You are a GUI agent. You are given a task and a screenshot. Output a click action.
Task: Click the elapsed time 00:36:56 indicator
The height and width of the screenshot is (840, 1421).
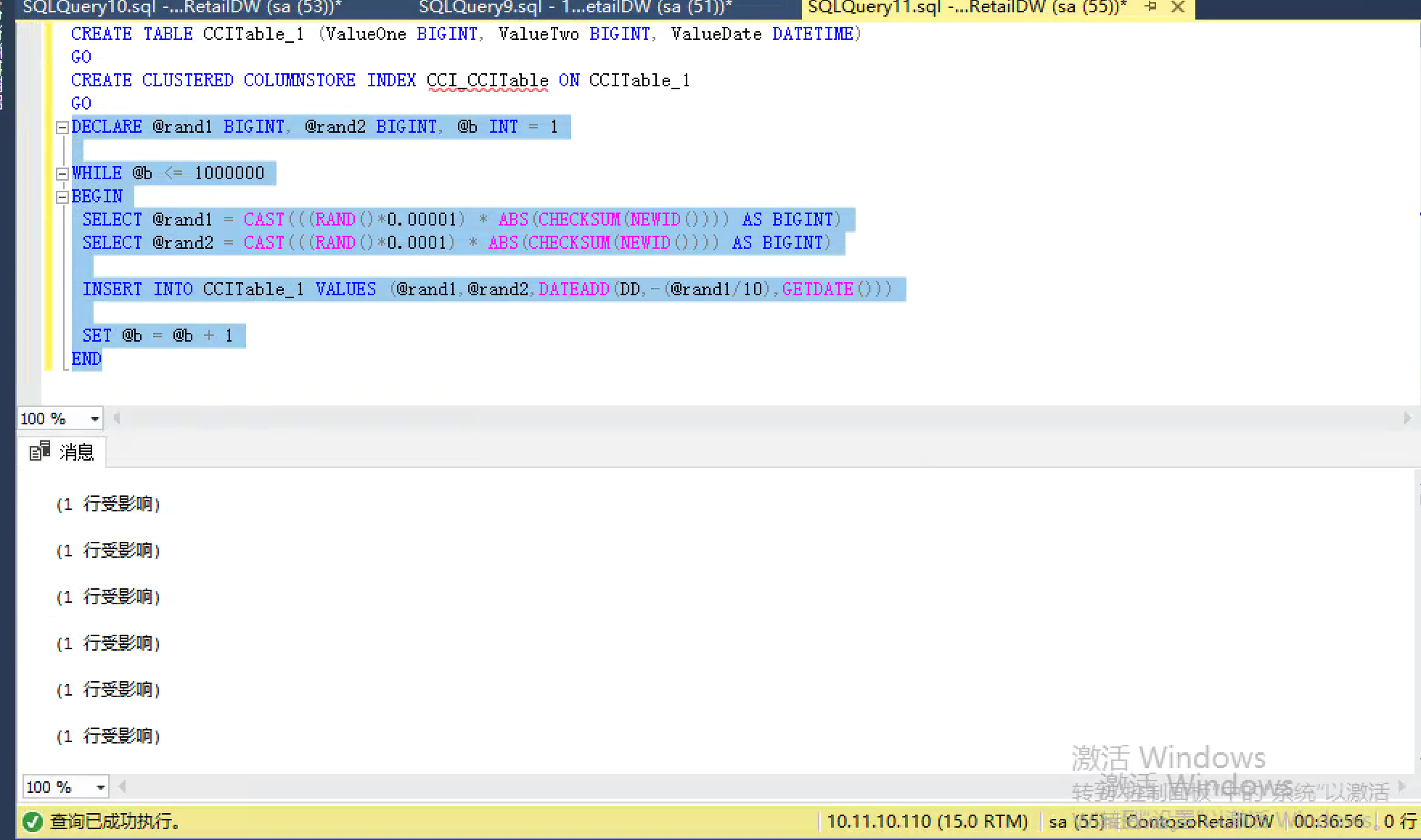click(x=1328, y=821)
